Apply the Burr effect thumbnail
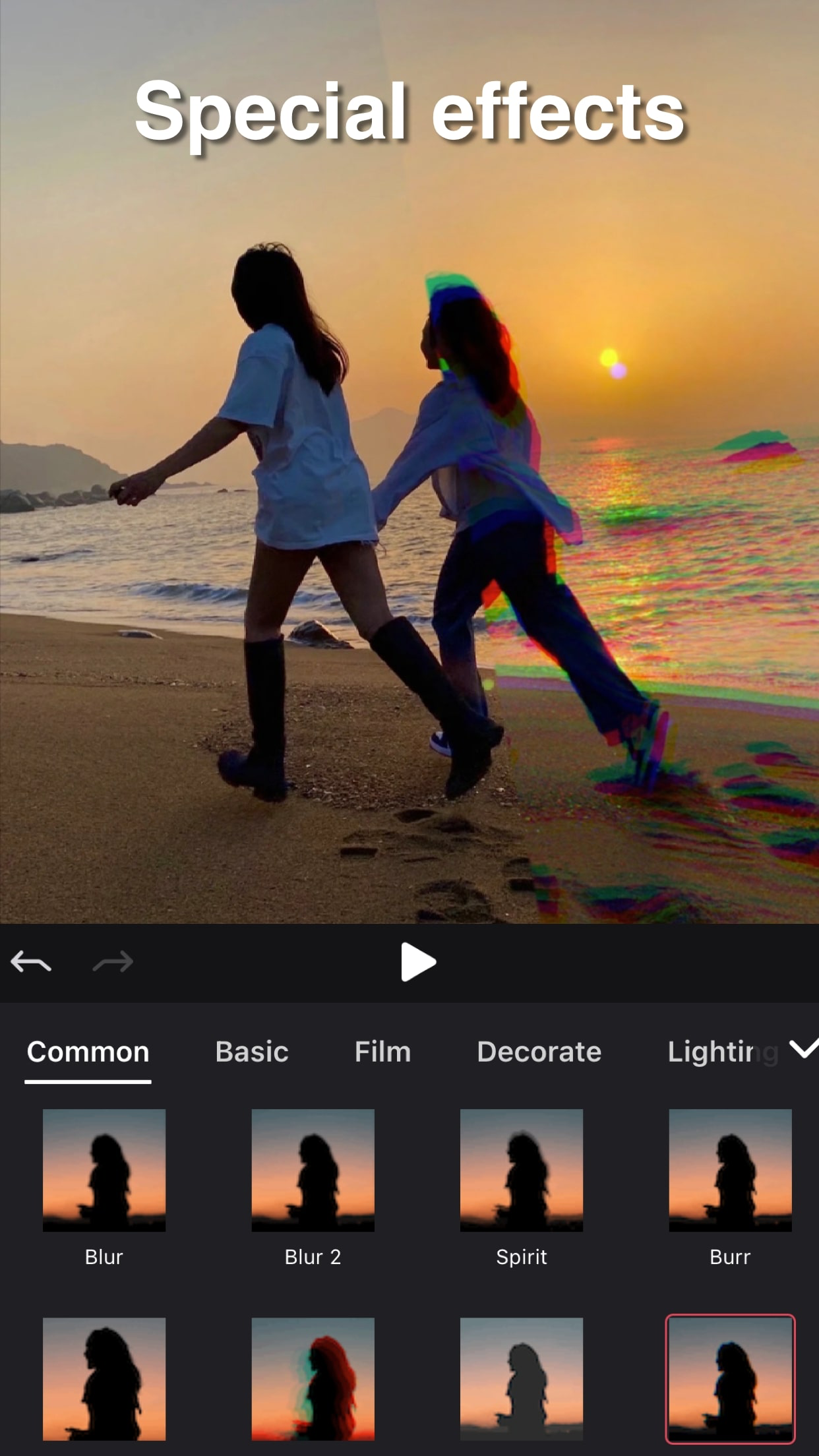 [730, 1170]
